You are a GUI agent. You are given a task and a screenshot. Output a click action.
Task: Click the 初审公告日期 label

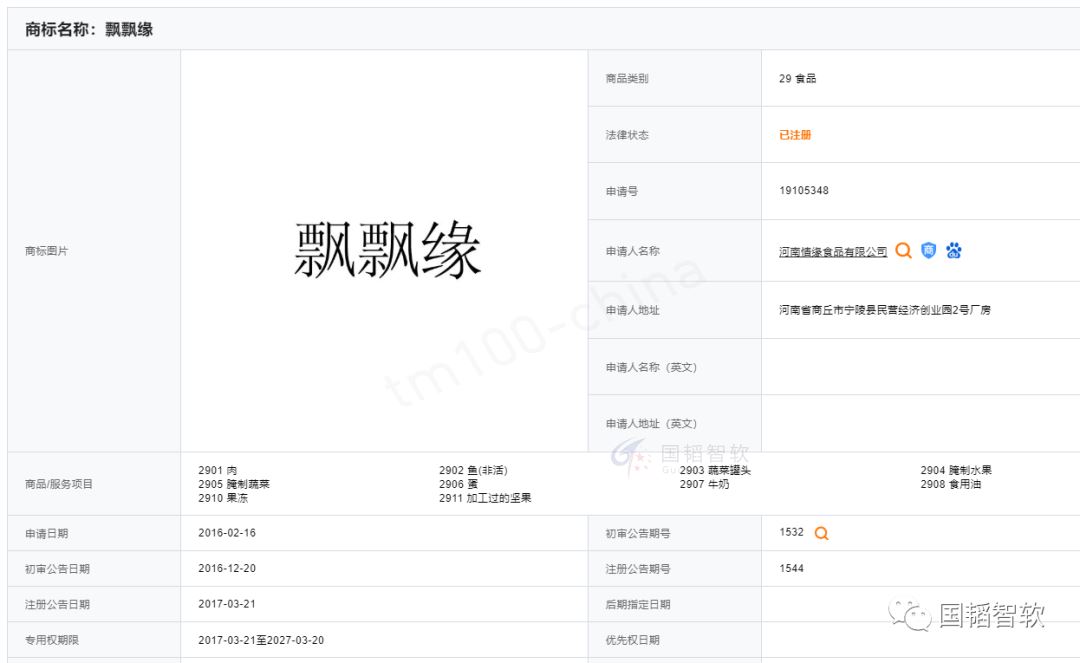tap(57, 569)
